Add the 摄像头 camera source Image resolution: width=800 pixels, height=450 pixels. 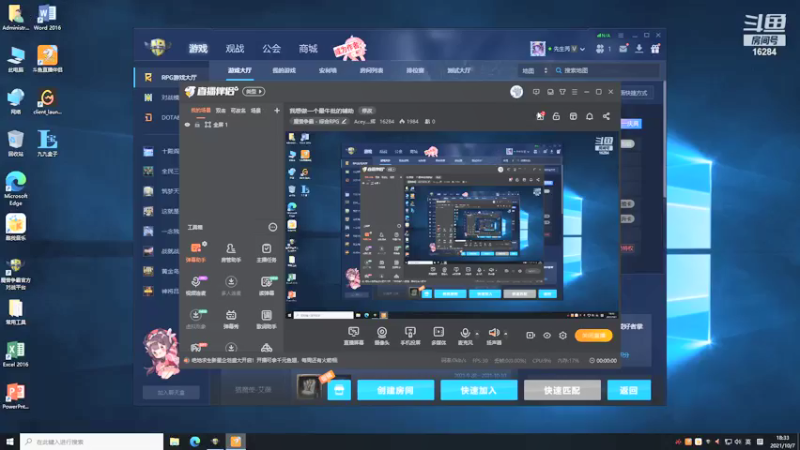pos(382,336)
